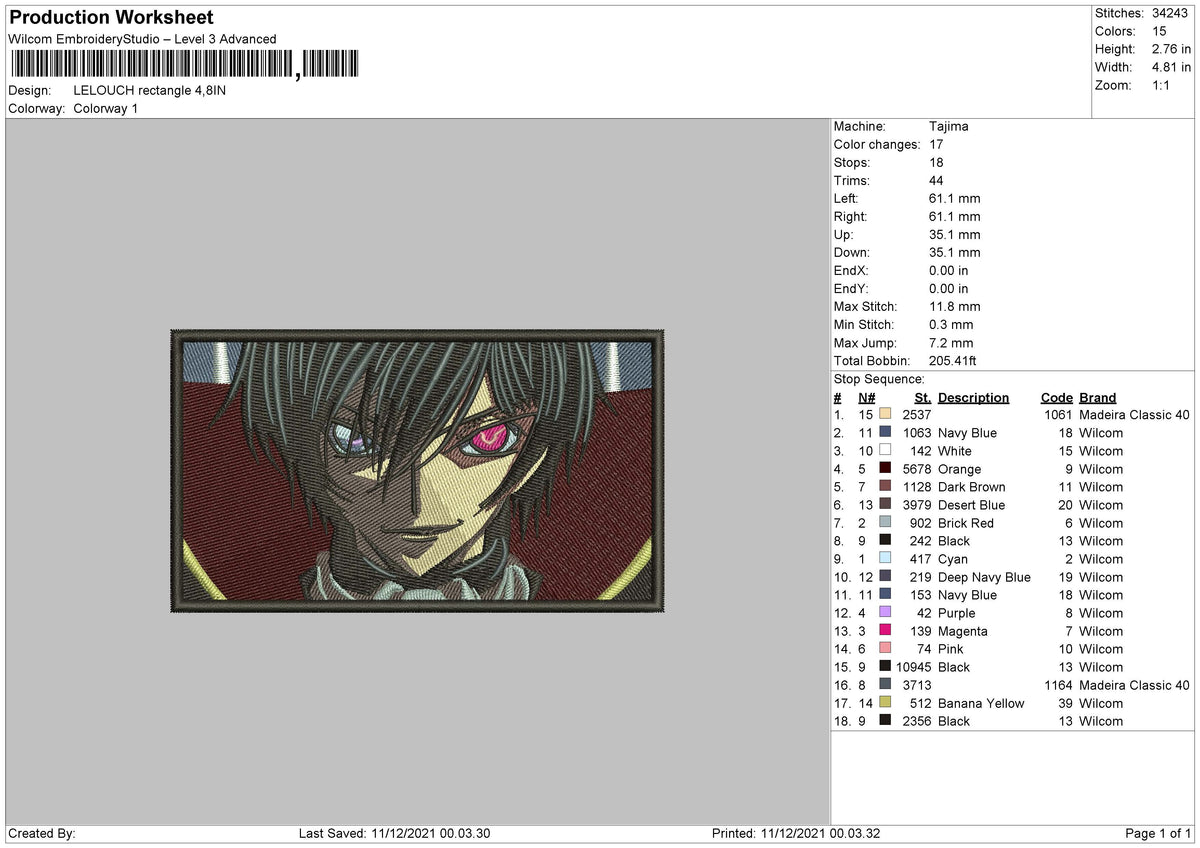This screenshot has width=1200, height=848.
Task: Click stitch count '5678' for Orange
Action: (917, 469)
